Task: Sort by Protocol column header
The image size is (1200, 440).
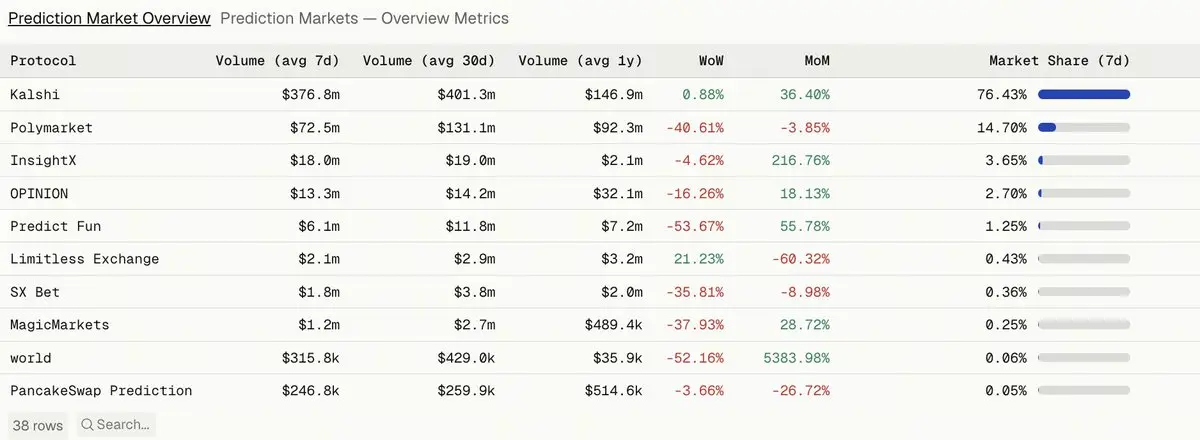Action: pyautogui.click(x=43, y=61)
